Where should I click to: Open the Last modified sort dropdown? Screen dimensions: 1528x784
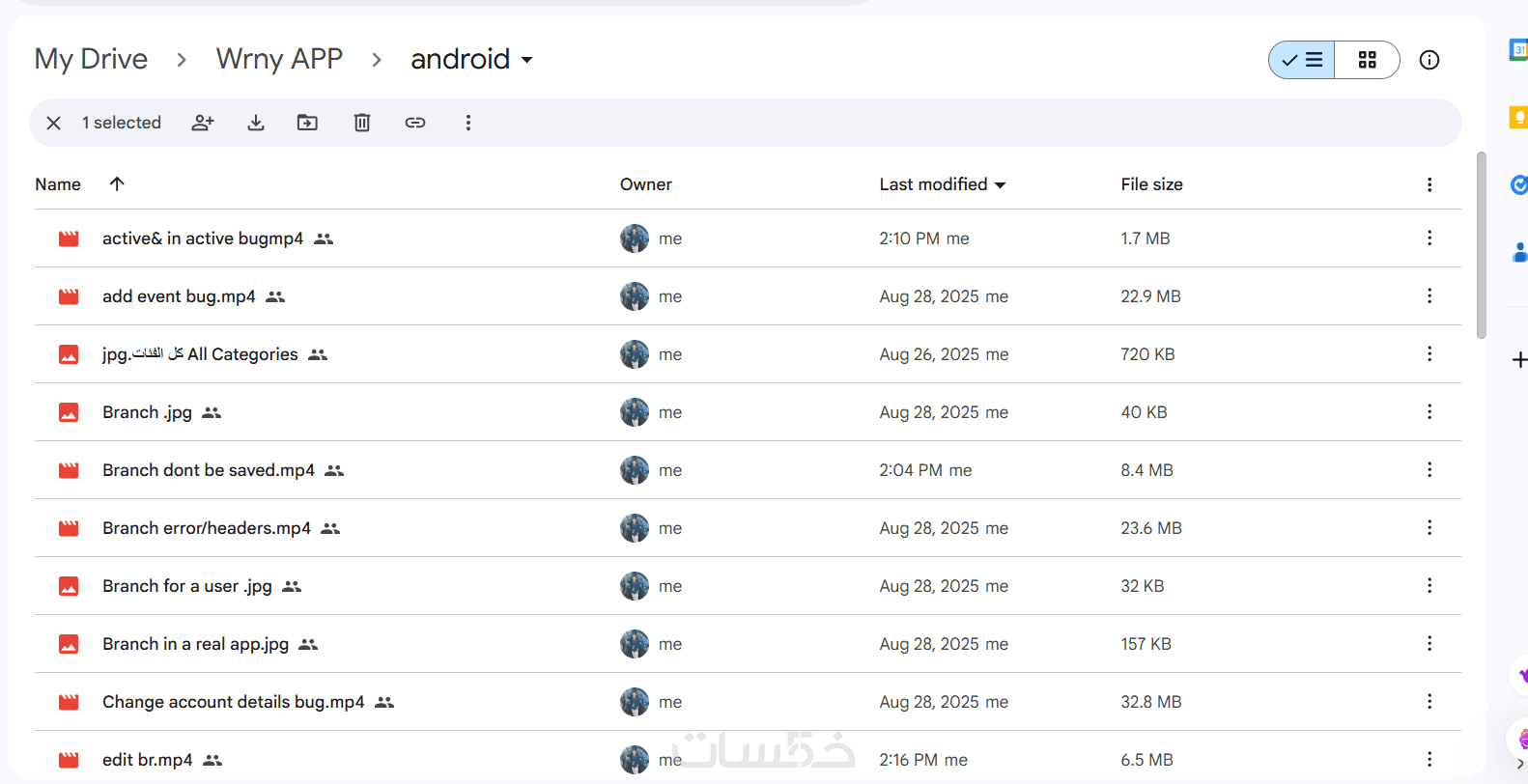pos(943,184)
